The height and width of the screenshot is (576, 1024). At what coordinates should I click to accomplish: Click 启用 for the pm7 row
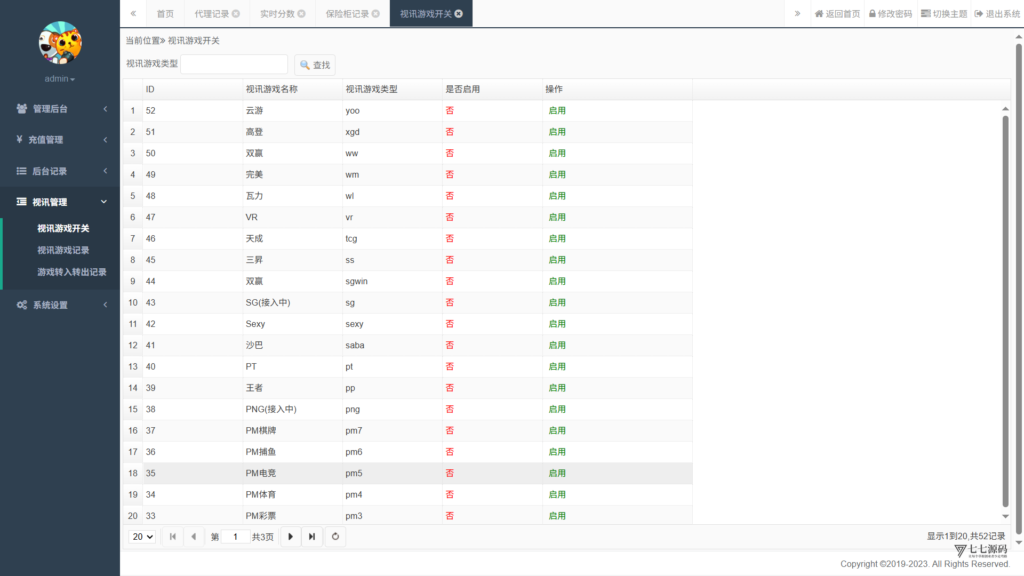click(557, 431)
